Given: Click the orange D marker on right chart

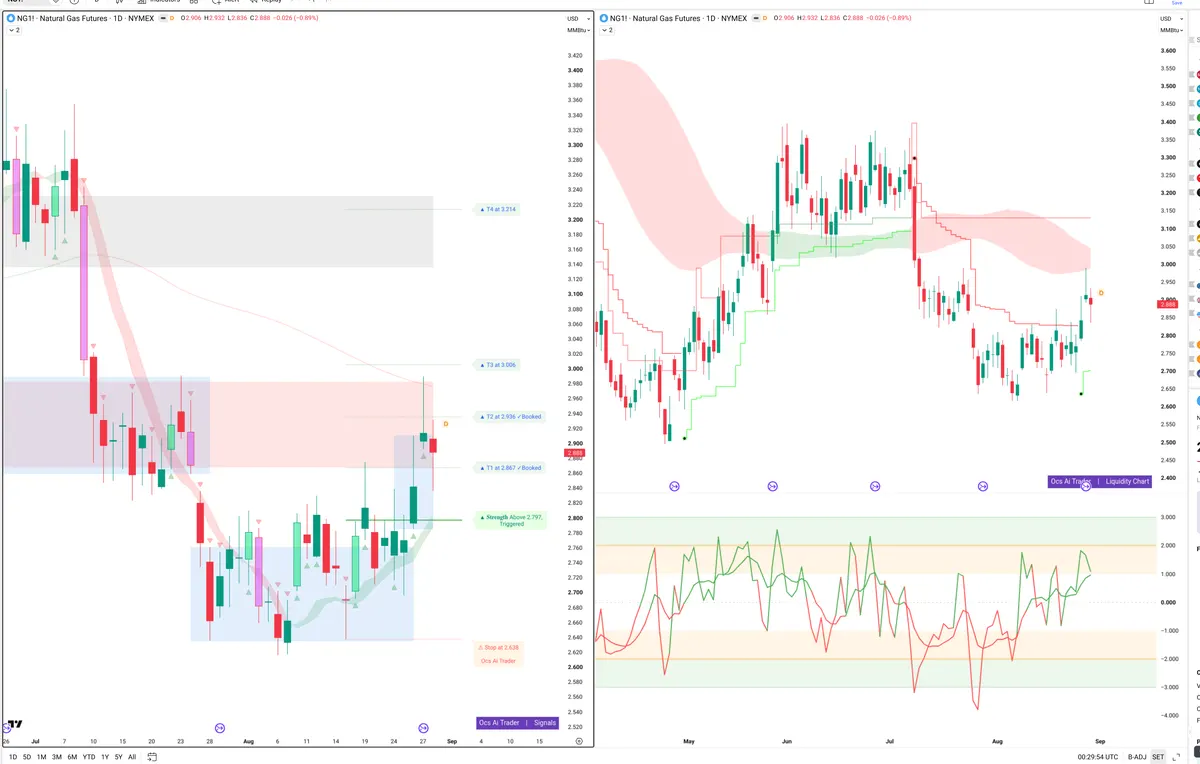Looking at the screenshot, I should 1100,293.
